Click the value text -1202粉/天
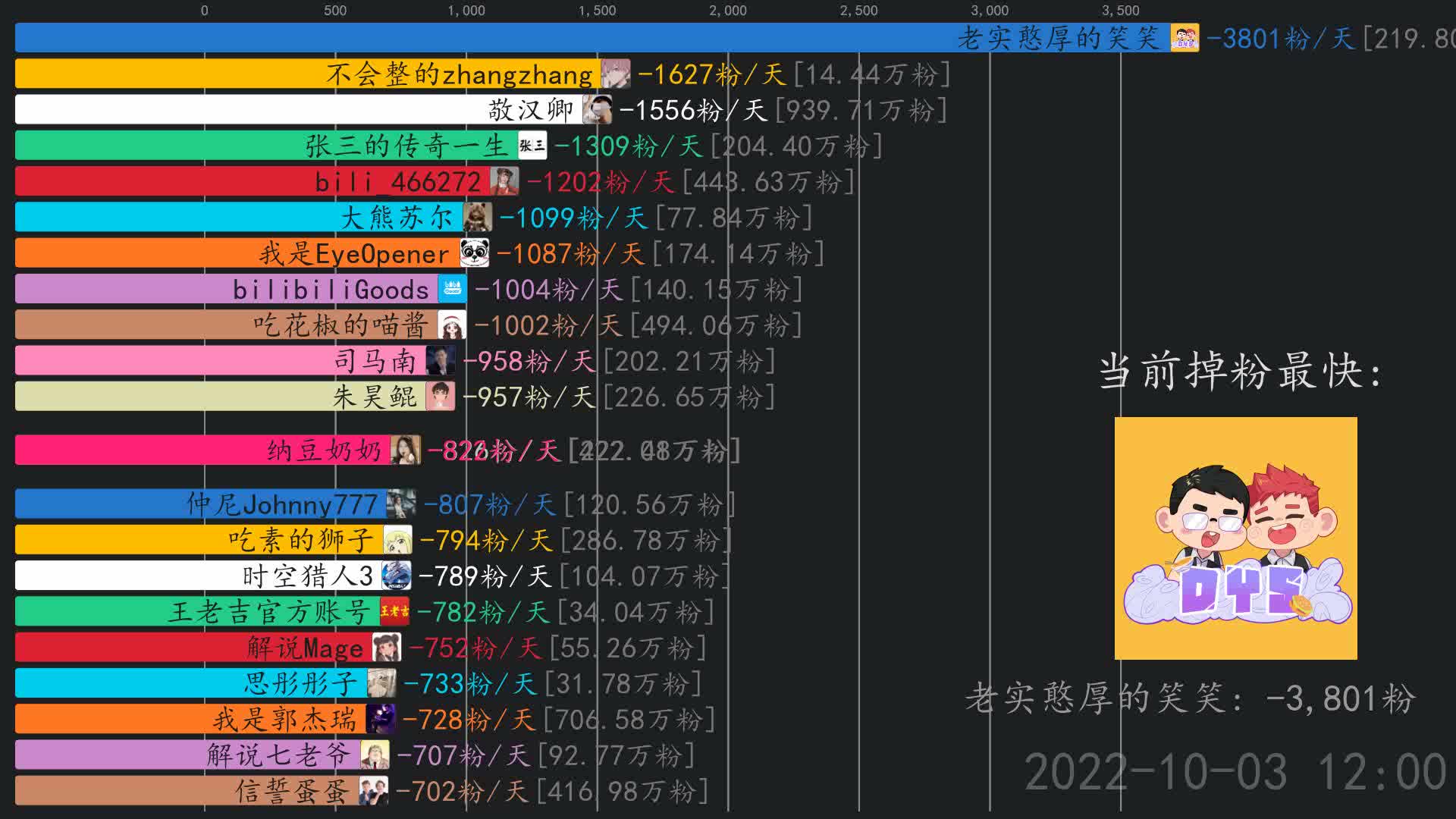The width and height of the screenshot is (1456, 819). coord(601,182)
